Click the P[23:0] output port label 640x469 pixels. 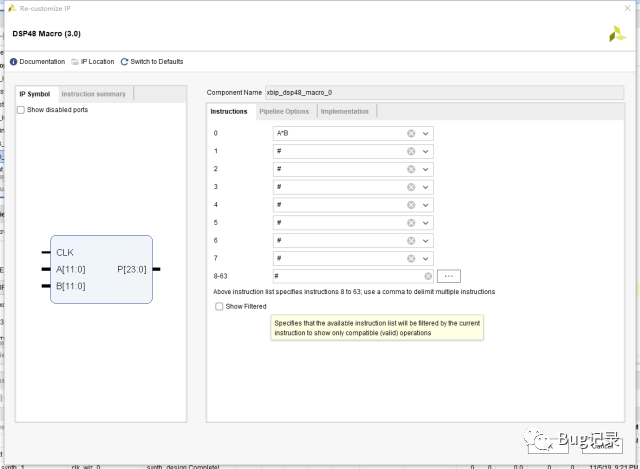click(x=131, y=269)
